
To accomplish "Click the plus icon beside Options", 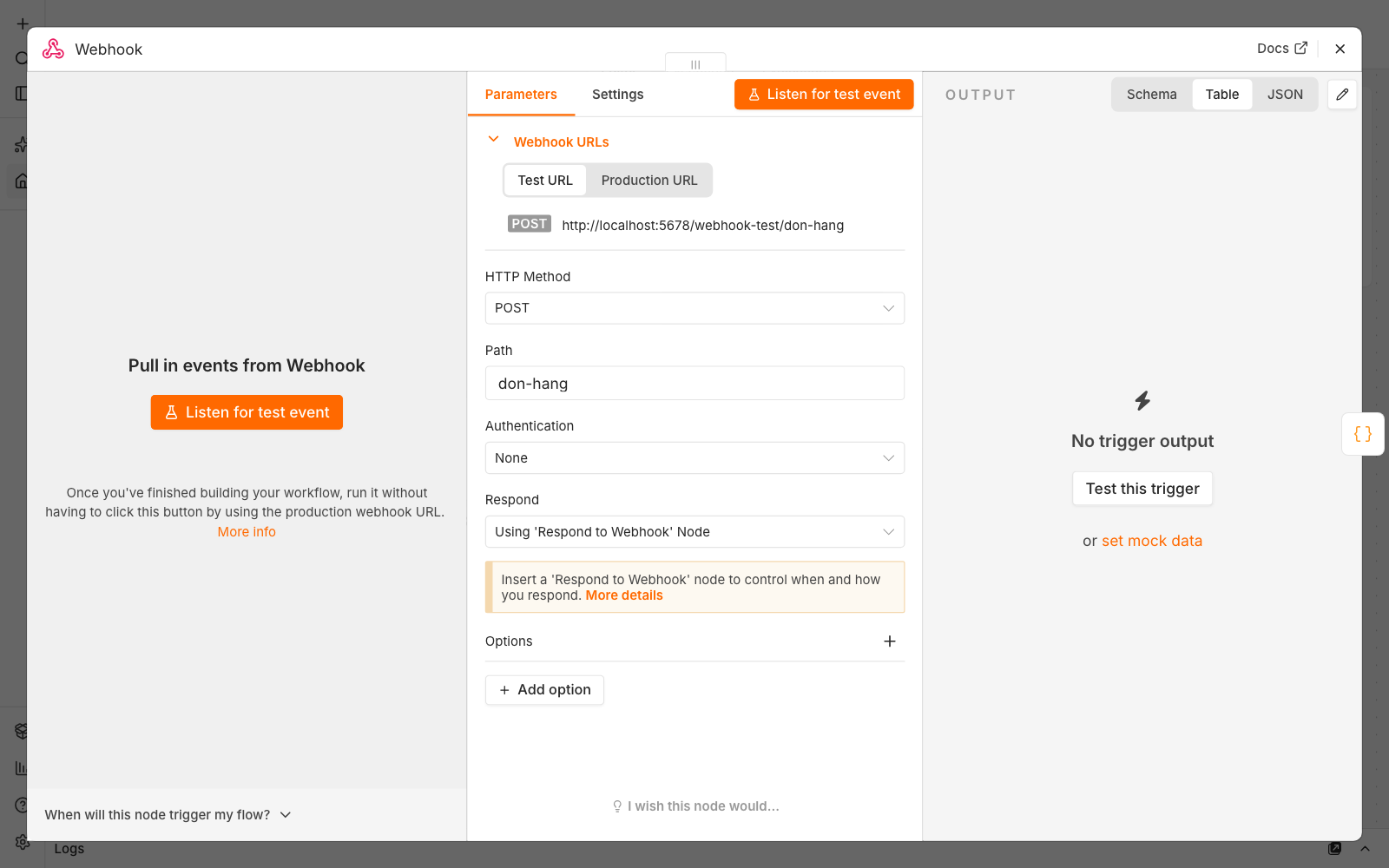I will (x=889, y=641).
